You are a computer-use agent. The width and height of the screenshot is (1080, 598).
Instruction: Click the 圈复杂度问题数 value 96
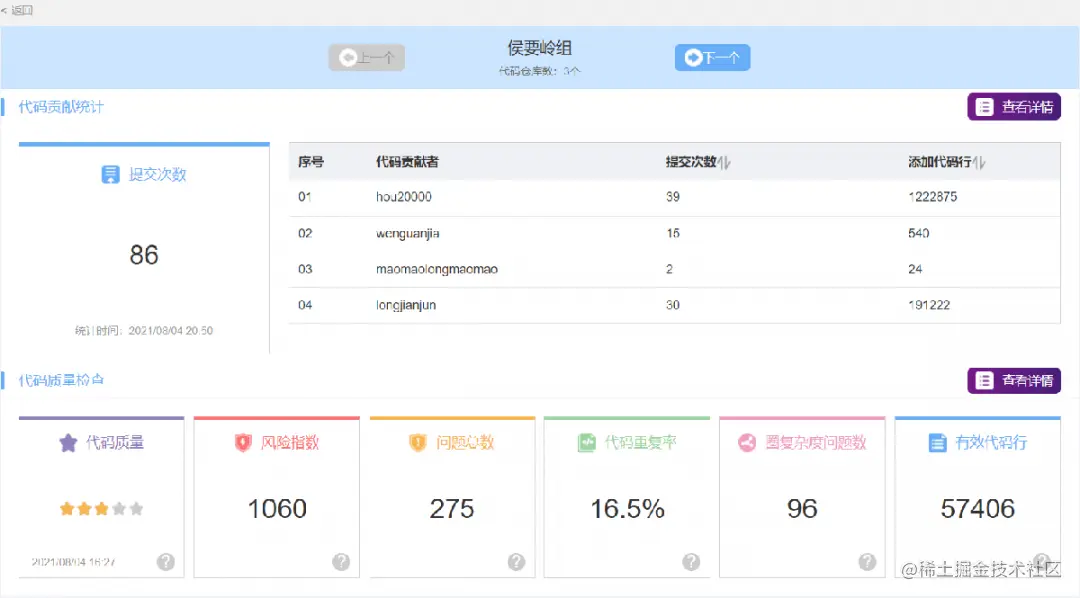click(x=802, y=509)
